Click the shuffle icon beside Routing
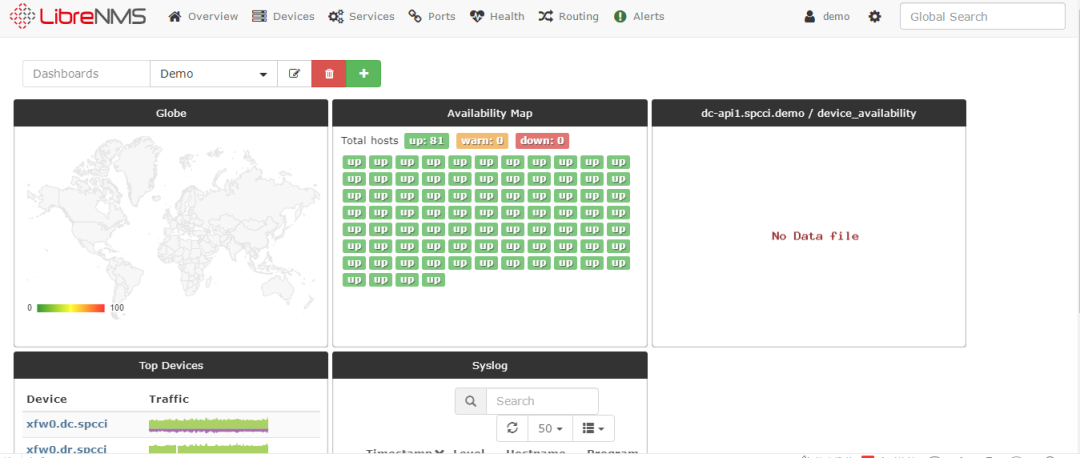Viewport: 1080px width, 458px height. pyautogui.click(x=546, y=16)
